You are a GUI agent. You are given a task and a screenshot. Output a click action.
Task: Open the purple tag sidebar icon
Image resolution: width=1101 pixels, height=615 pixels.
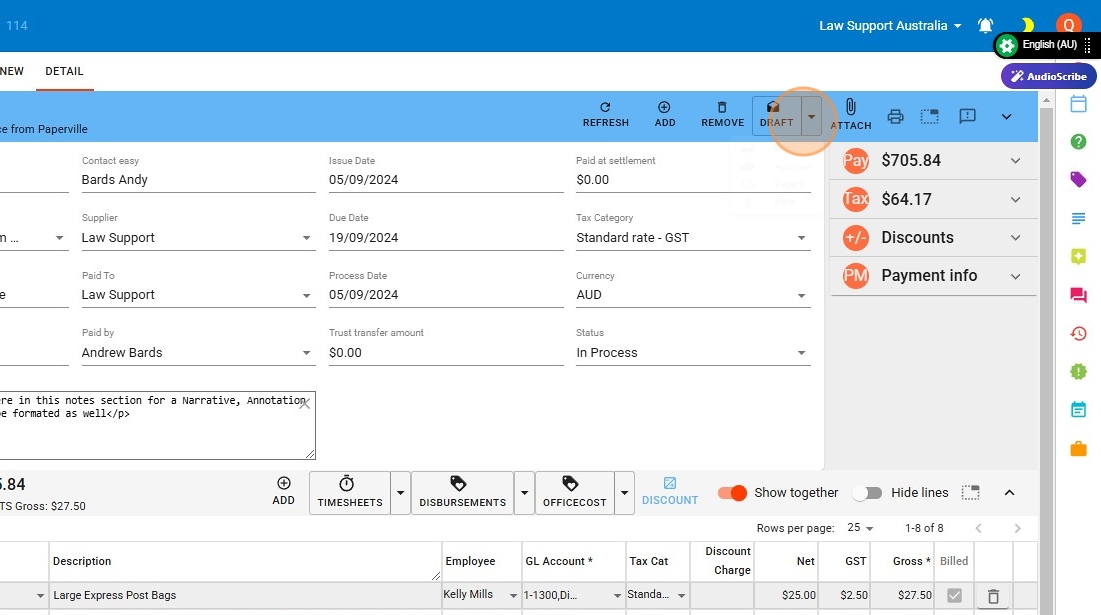(1078, 180)
